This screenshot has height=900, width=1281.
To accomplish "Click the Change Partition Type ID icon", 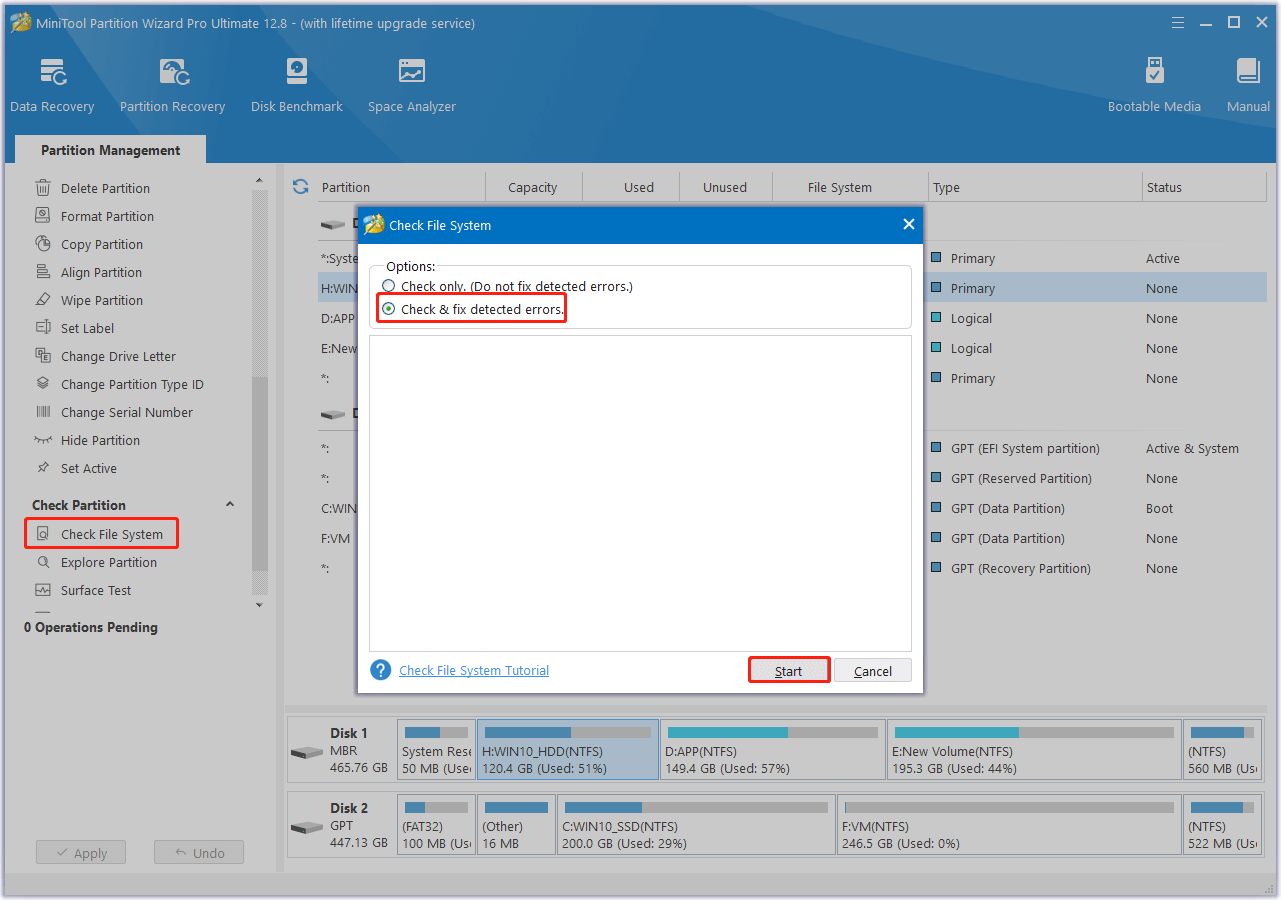I will [x=43, y=384].
